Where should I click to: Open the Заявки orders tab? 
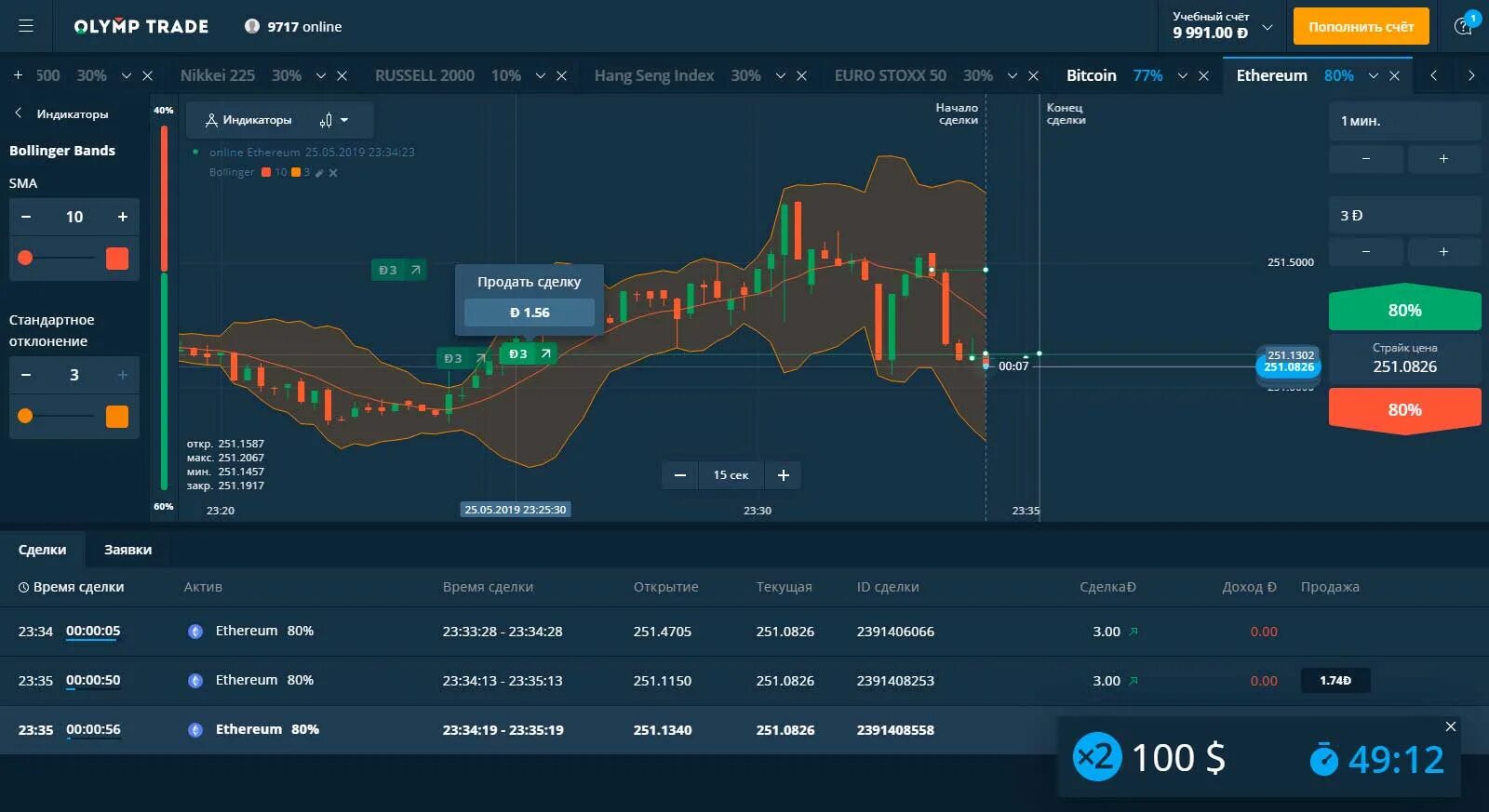[x=127, y=550]
